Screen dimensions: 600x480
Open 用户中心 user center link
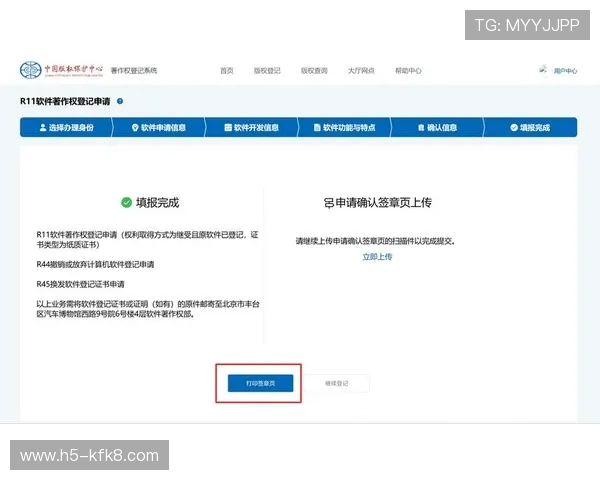click(565, 71)
